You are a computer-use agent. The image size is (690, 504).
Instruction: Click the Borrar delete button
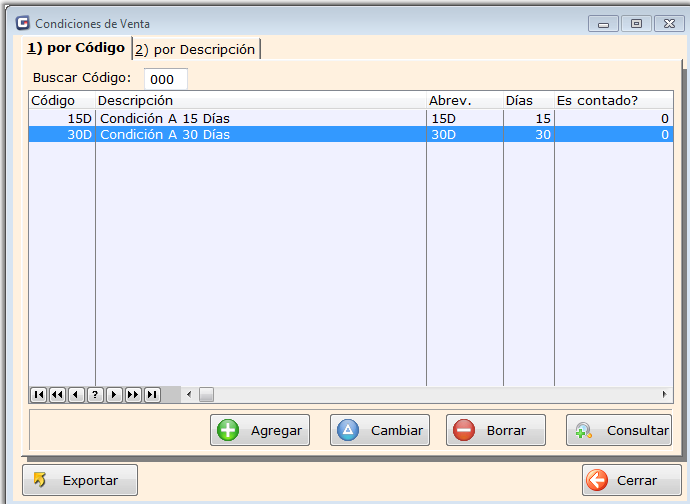[496, 430]
